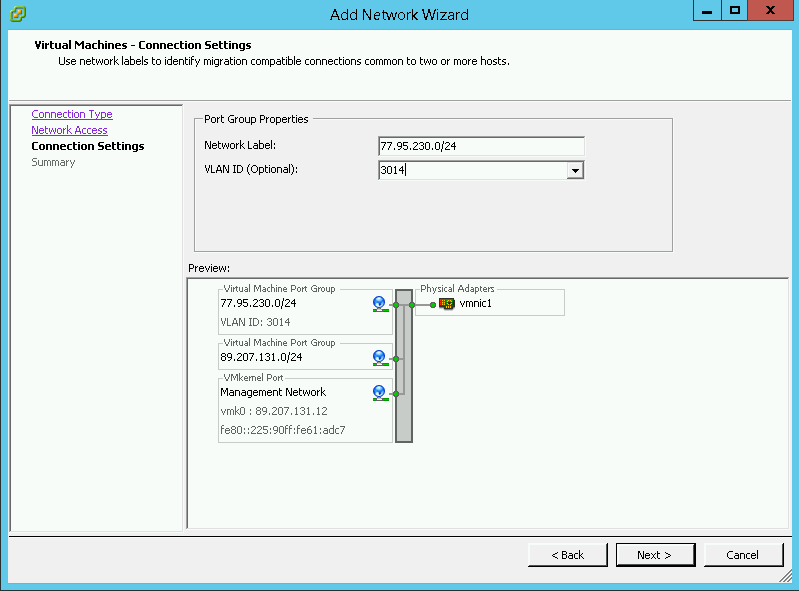Maximize the Add Network Wizard window
The height and width of the screenshot is (591, 799).
point(735,11)
